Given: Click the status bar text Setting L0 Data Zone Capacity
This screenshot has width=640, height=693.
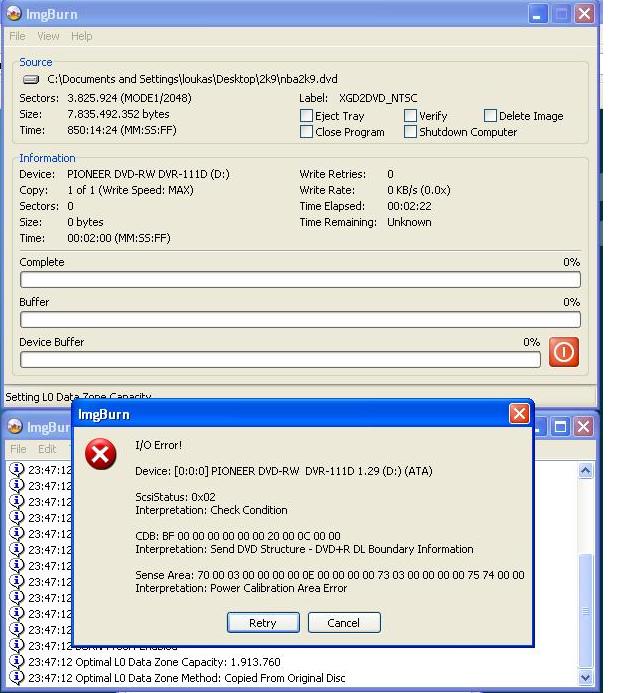Looking at the screenshot, I should tap(78, 396).
